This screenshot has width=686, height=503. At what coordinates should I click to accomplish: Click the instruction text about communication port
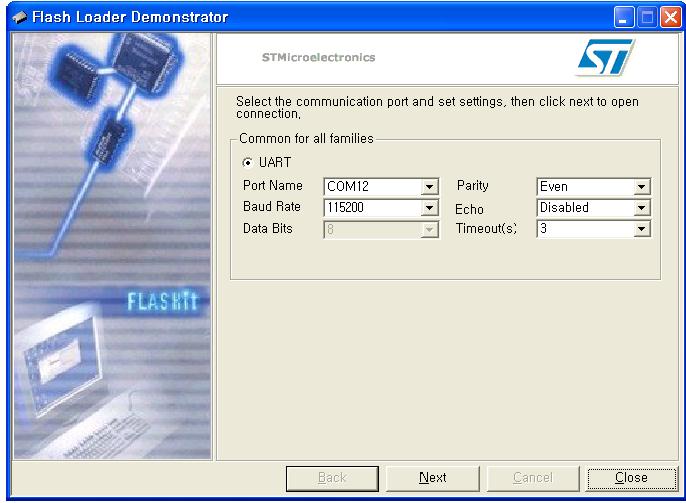[437, 107]
